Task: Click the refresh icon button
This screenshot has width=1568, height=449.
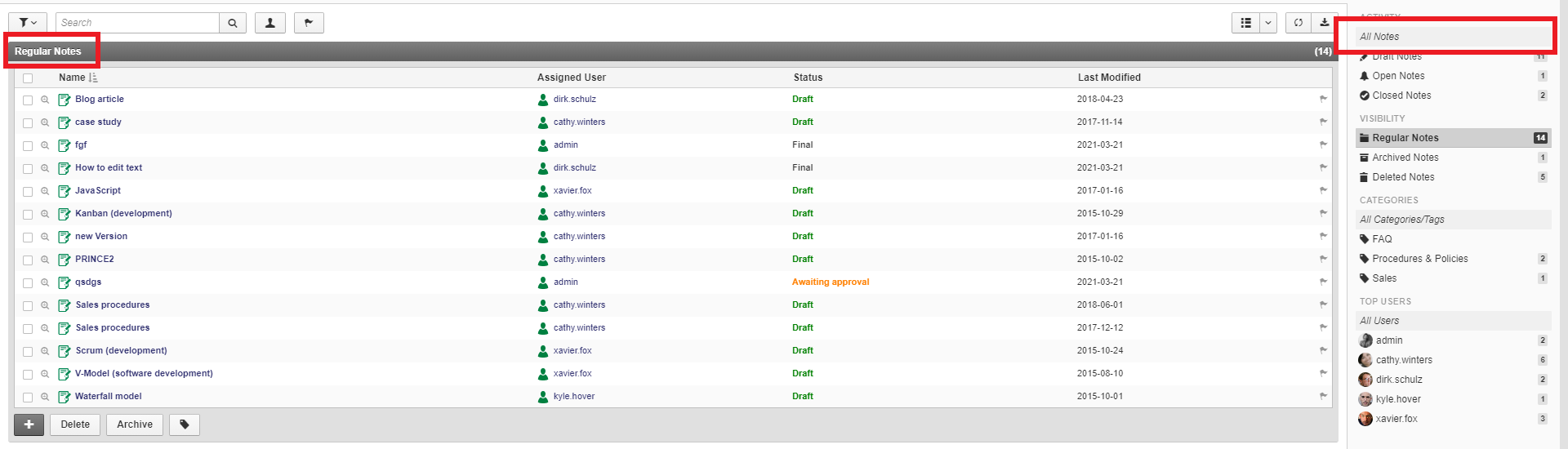Action: pyautogui.click(x=1298, y=23)
